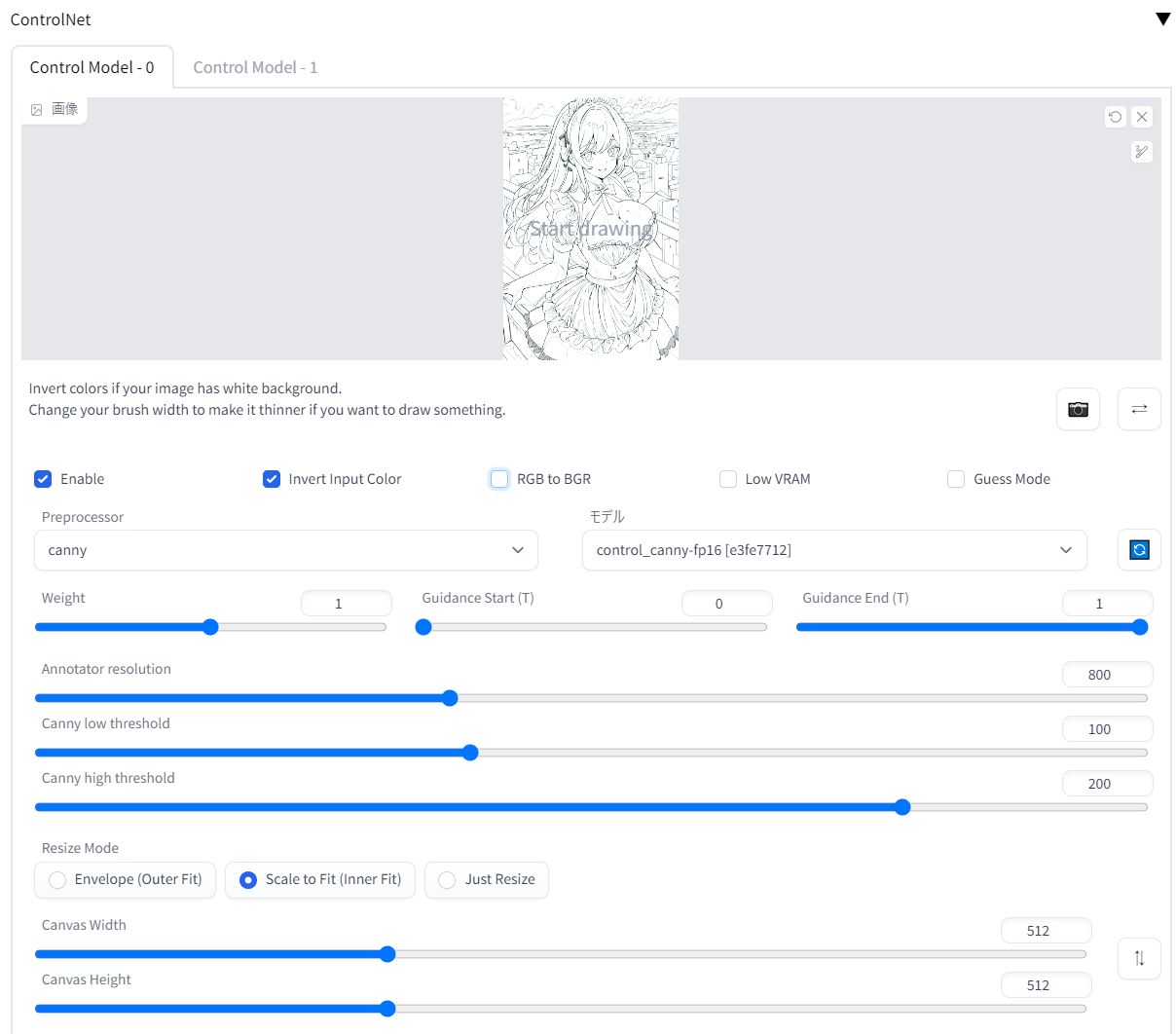Swap canvas width and height arrows button

(1139, 958)
